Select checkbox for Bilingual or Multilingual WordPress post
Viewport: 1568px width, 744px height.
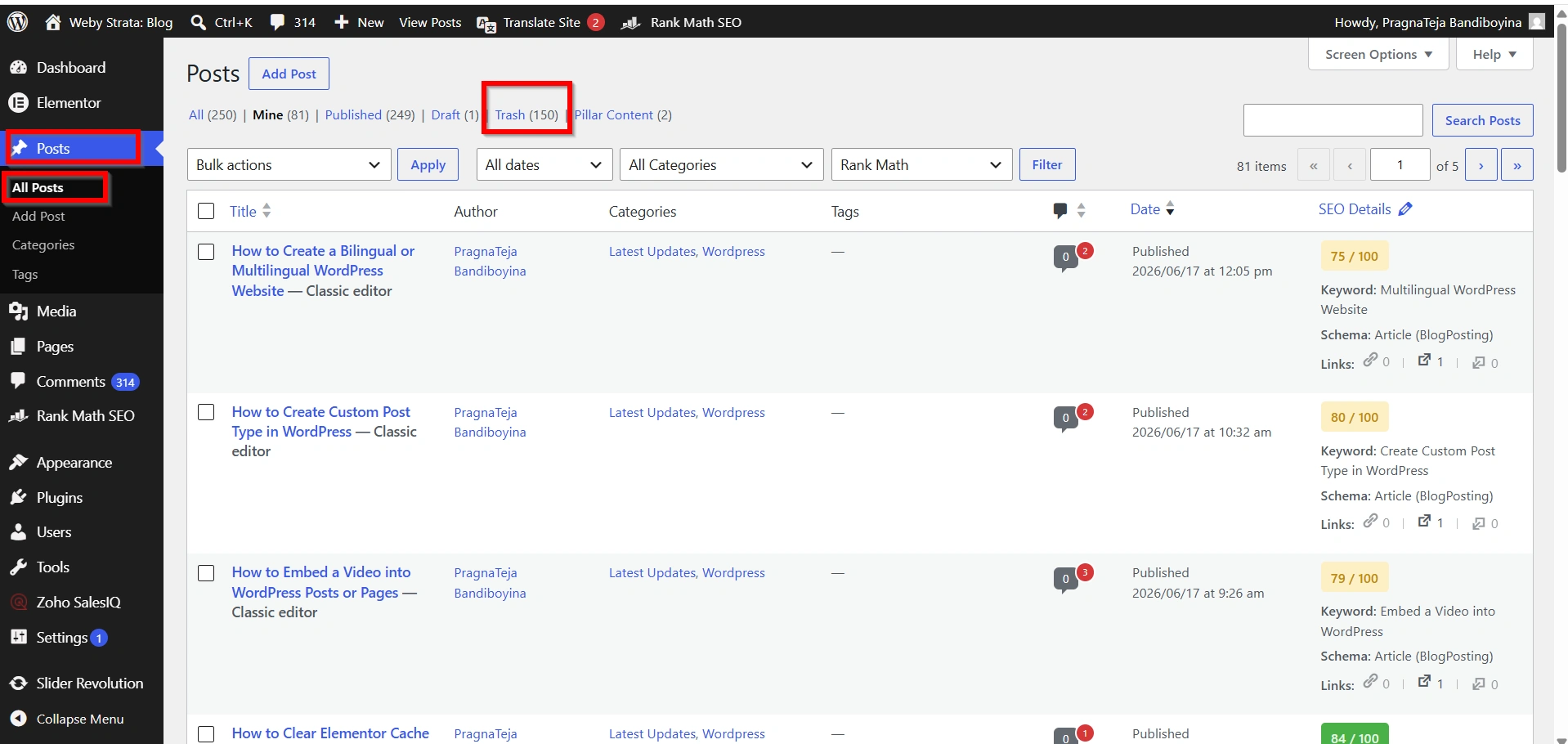click(206, 252)
